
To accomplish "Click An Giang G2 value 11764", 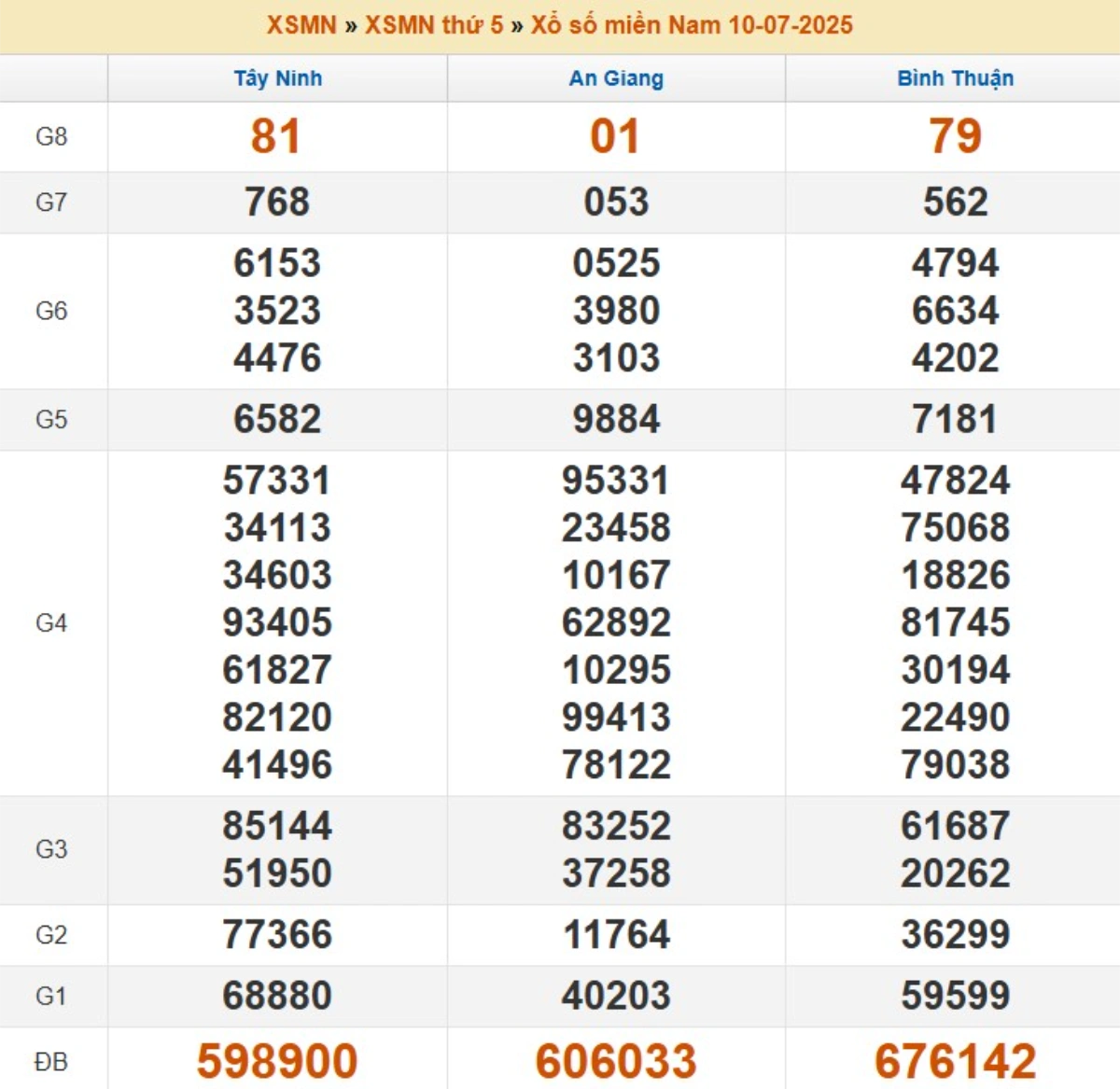I will (616, 935).
